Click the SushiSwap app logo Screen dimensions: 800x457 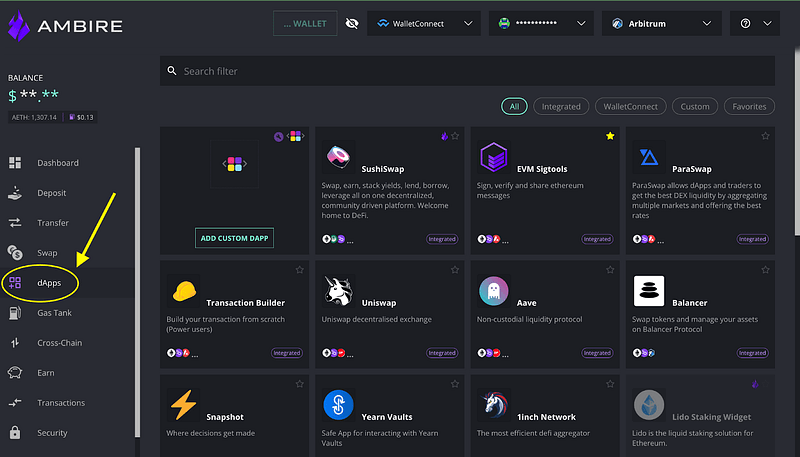click(338, 157)
